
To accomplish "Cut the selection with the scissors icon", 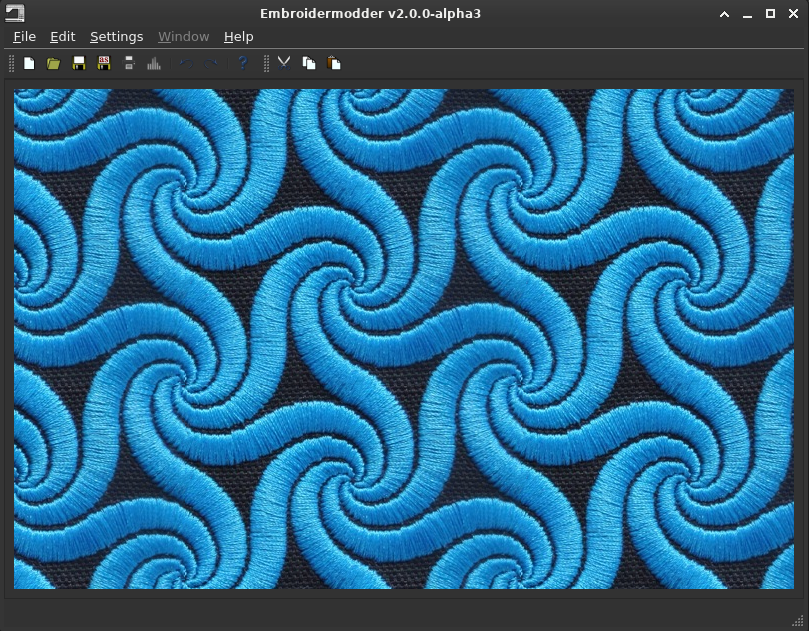I will pos(284,63).
